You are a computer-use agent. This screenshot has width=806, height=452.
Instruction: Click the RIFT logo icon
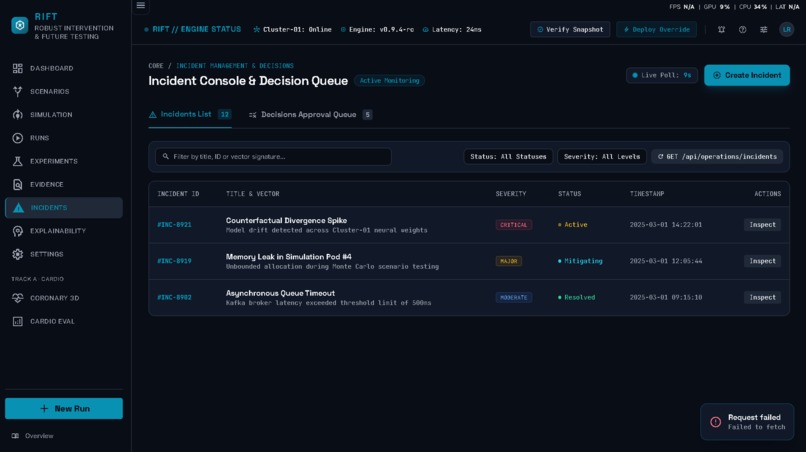coord(20,25)
